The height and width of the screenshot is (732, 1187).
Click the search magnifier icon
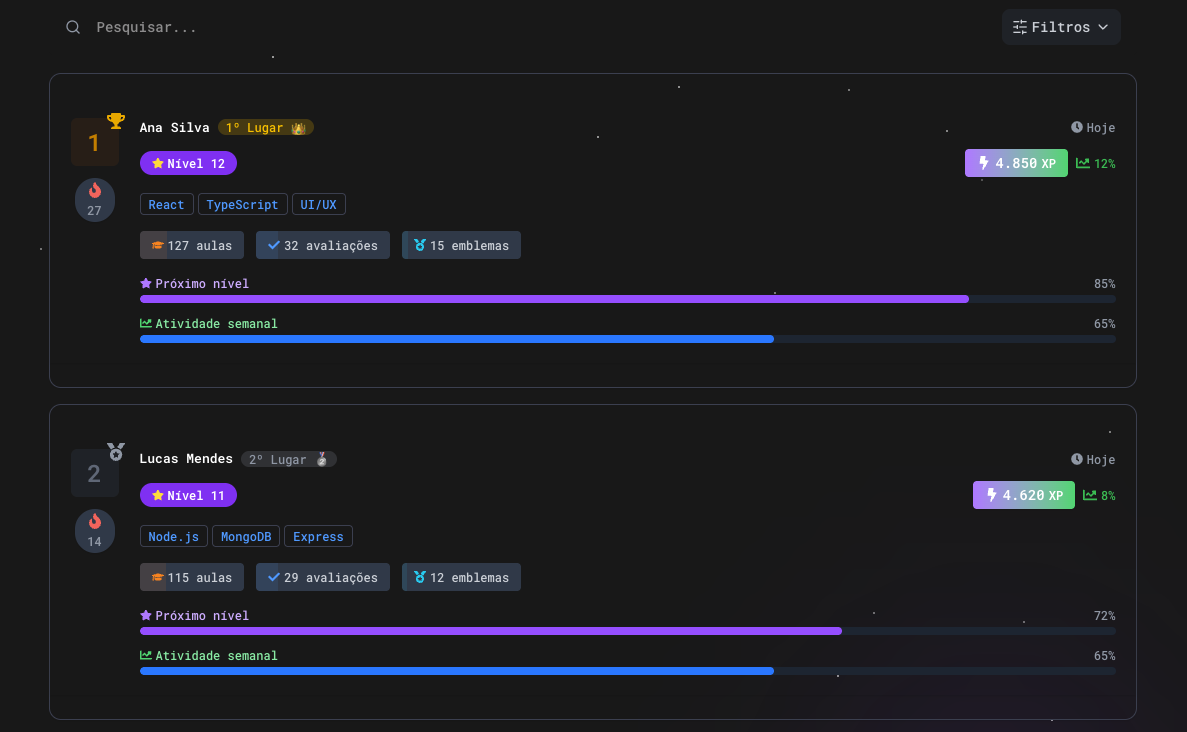point(73,27)
